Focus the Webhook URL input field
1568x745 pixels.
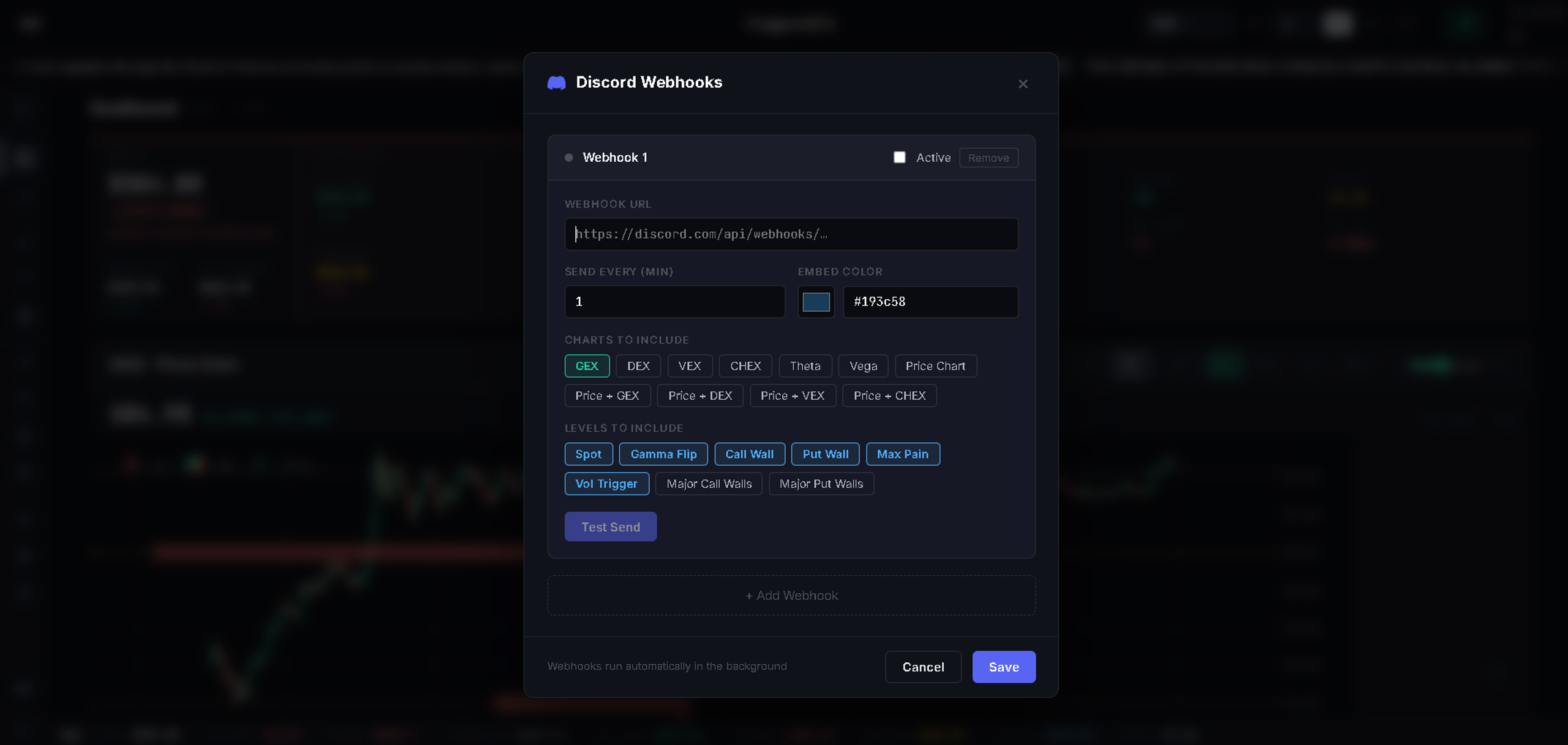pos(791,234)
